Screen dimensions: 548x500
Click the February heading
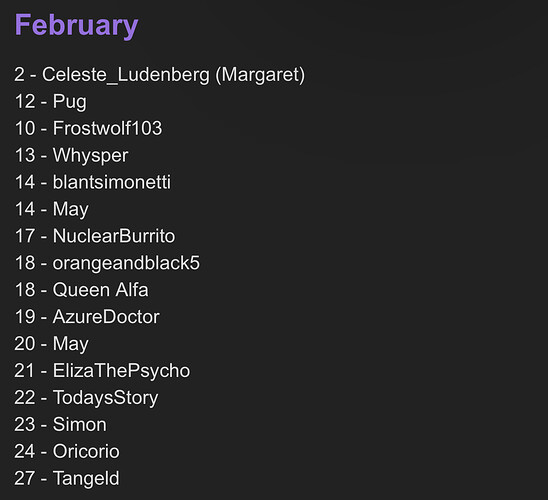coord(77,26)
